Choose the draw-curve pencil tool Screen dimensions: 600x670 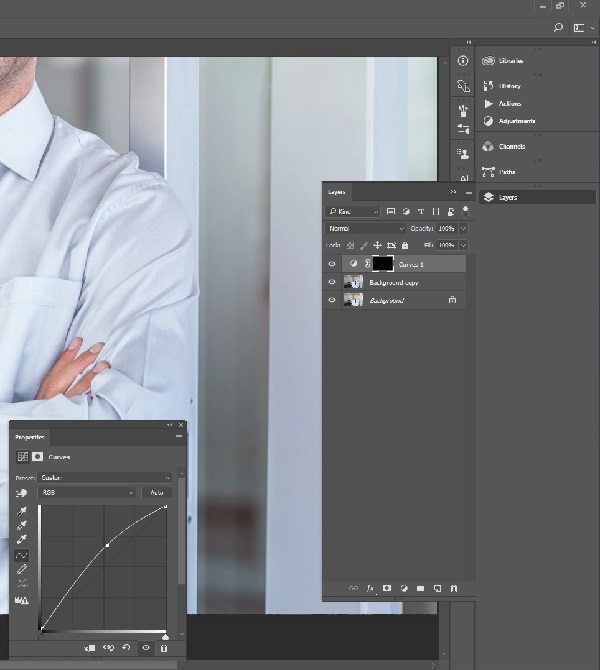22,569
